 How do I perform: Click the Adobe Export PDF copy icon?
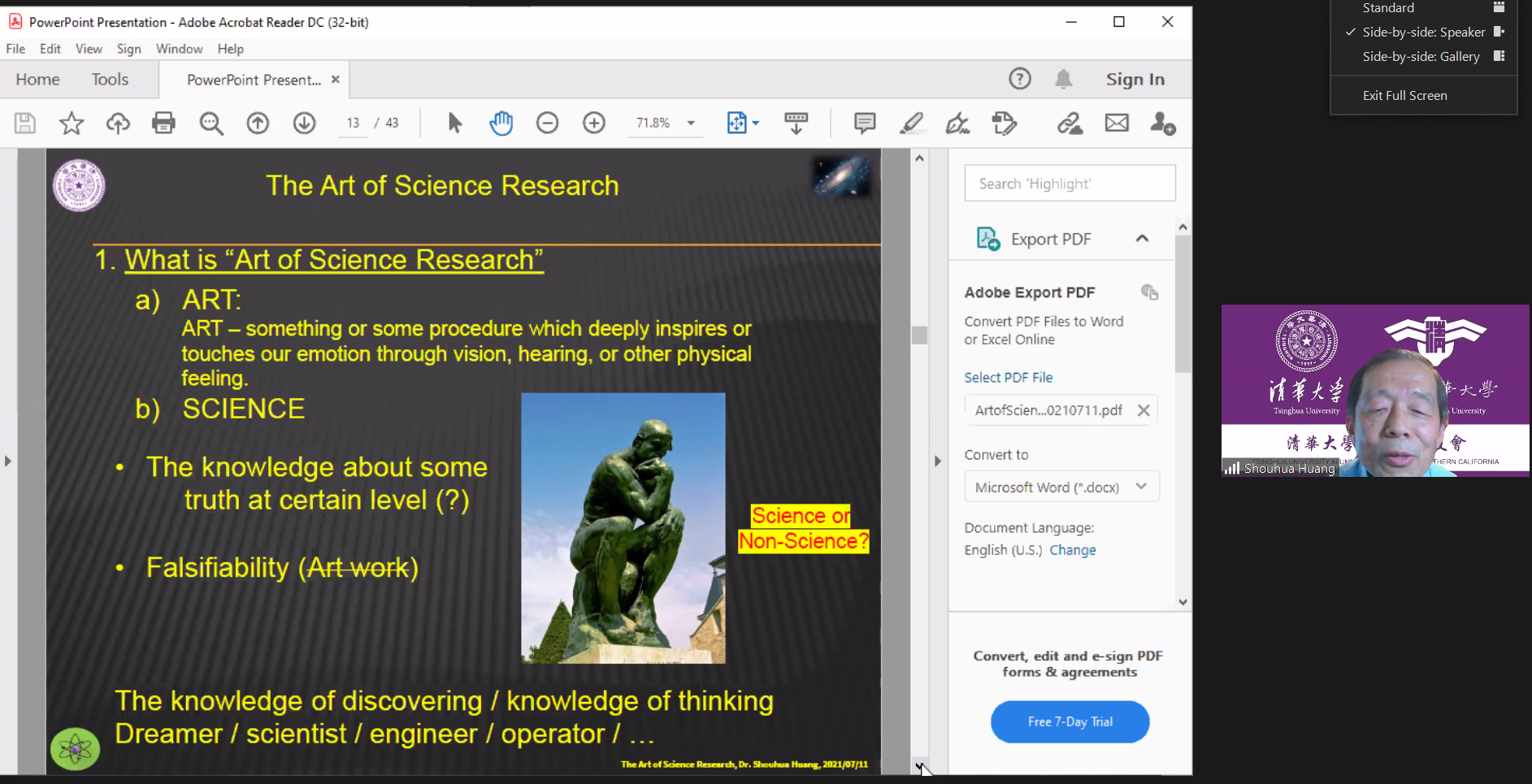click(x=1149, y=292)
